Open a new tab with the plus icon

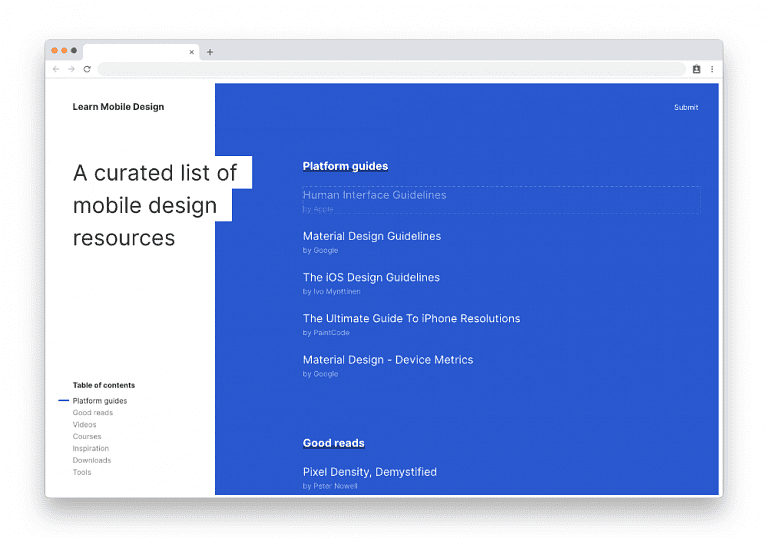click(x=210, y=52)
